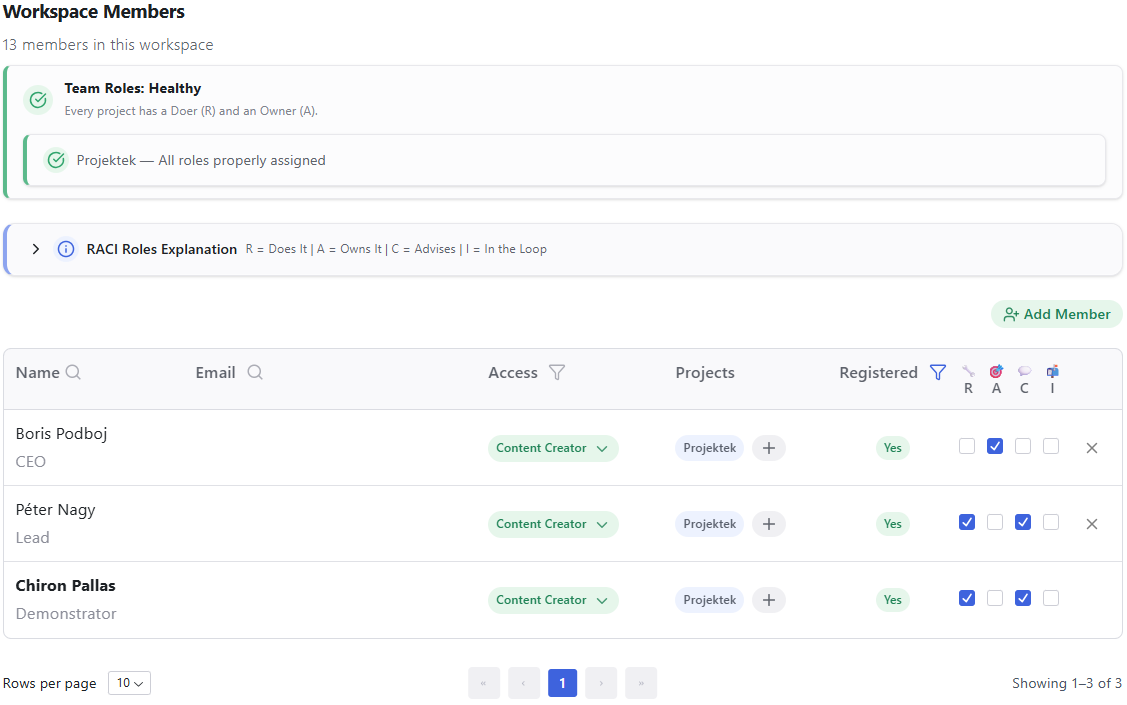Add a project for Boris Podboj
This screenshot has height=705, width=1127.
point(769,448)
